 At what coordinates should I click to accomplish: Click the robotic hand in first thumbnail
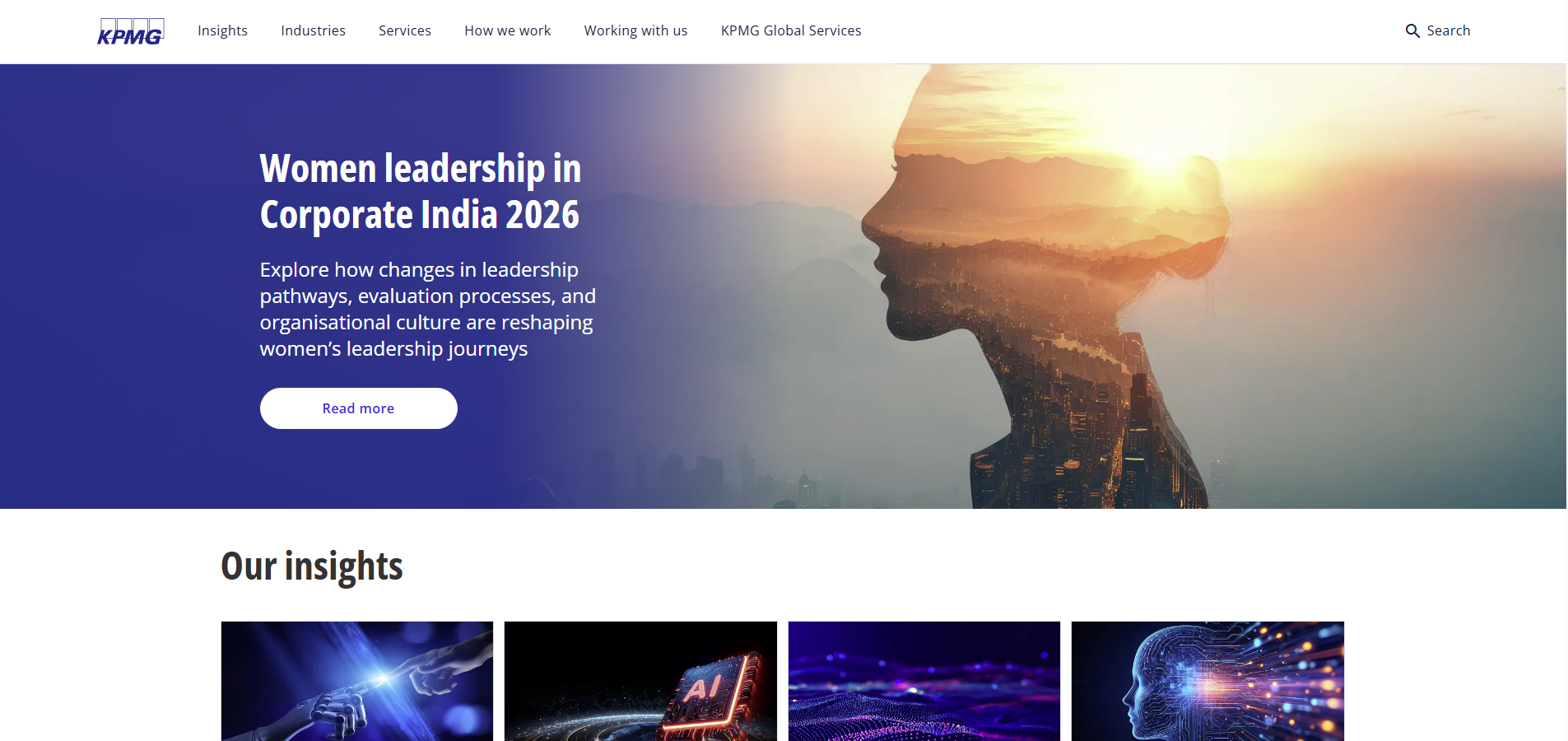point(333,715)
